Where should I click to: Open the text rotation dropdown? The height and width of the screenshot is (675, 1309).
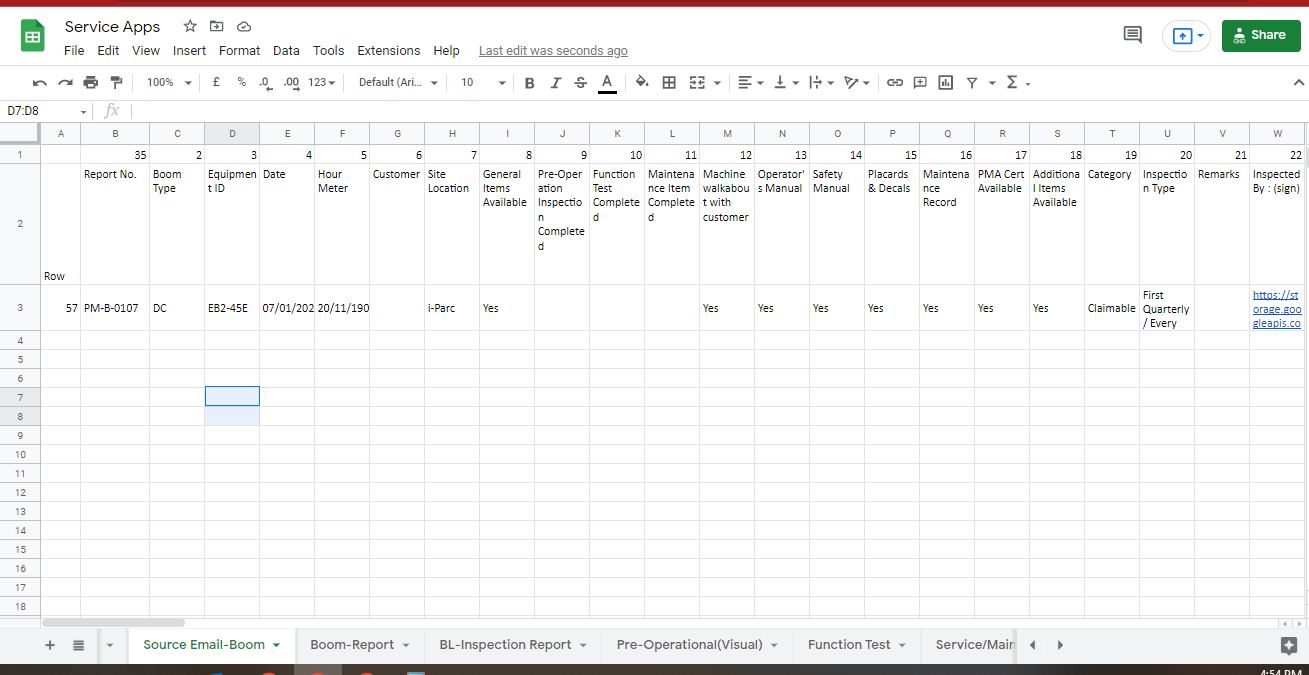(857, 83)
